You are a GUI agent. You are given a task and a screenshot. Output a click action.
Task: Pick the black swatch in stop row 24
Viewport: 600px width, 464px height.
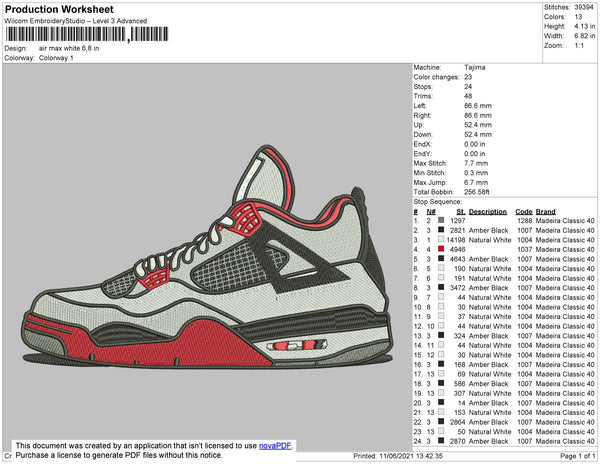click(x=441, y=441)
